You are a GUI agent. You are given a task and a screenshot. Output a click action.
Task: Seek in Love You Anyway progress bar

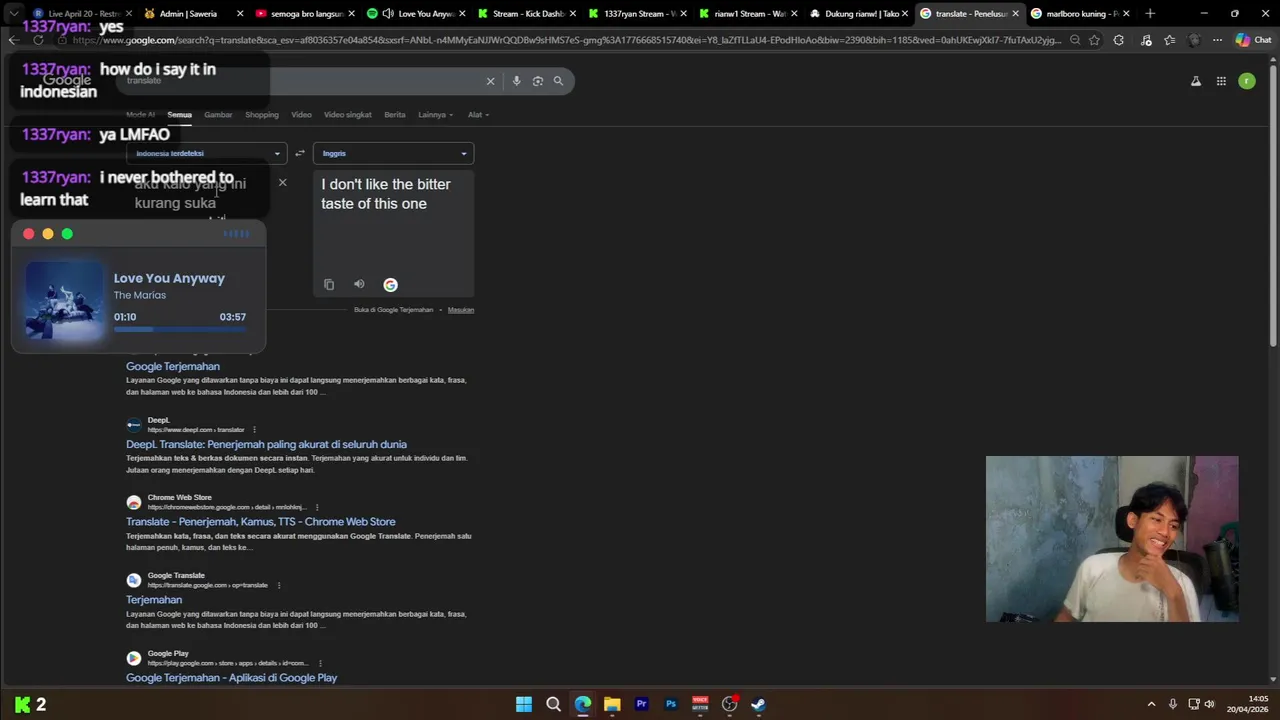coord(180,329)
